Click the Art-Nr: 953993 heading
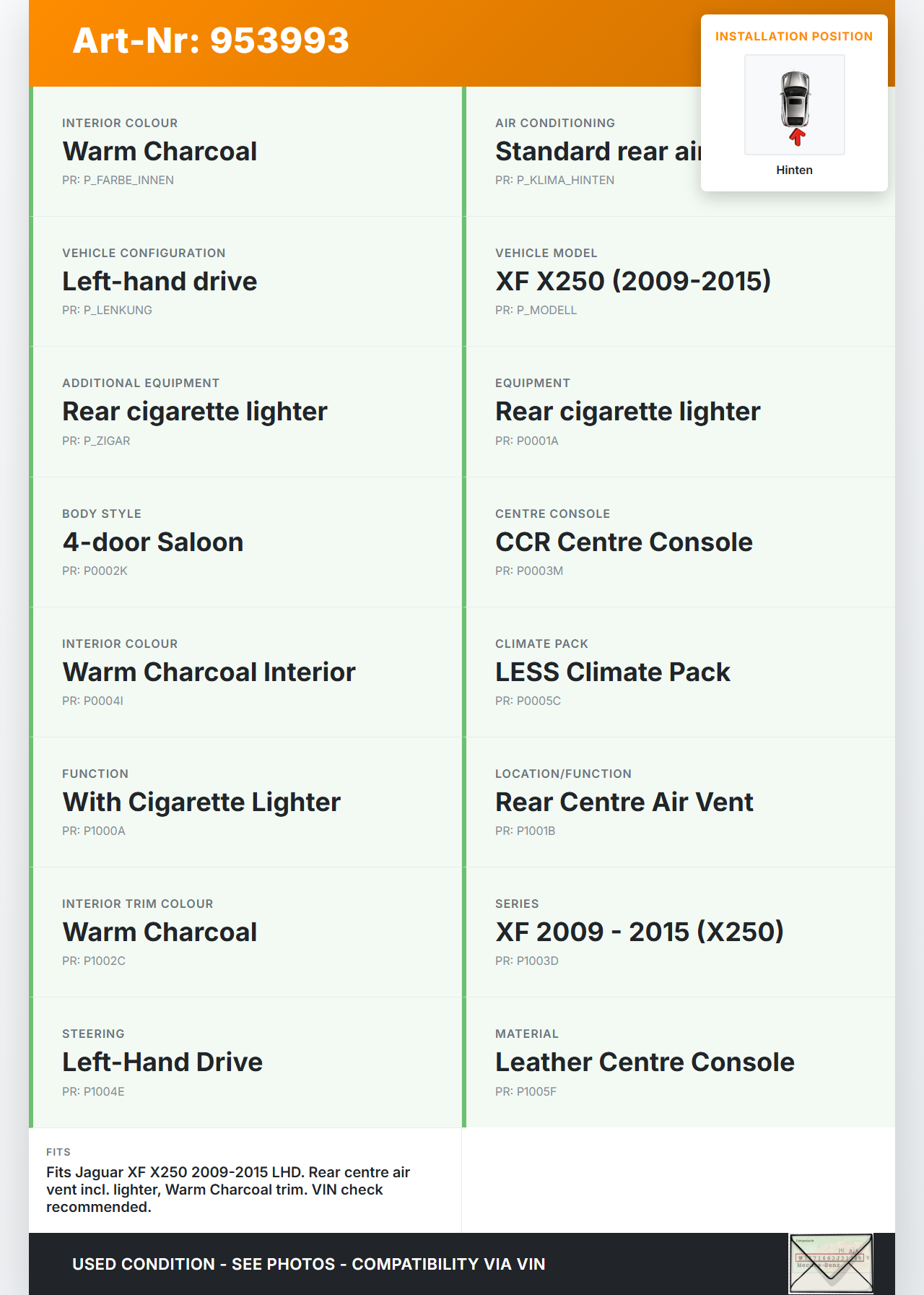Screen dimensions: 924x1295 [x=211, y=40]
